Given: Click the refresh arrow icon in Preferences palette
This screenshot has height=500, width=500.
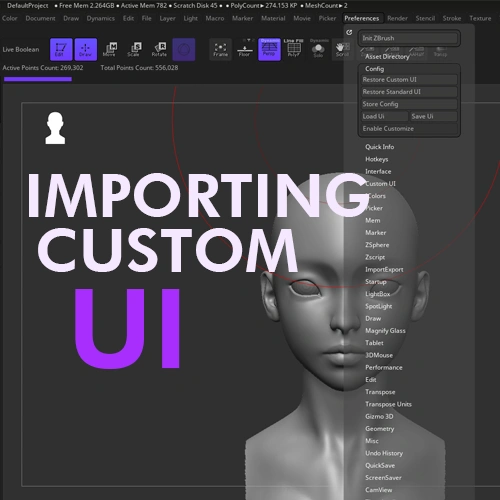Looking at the screenshot, I should [x=349, y=32].
